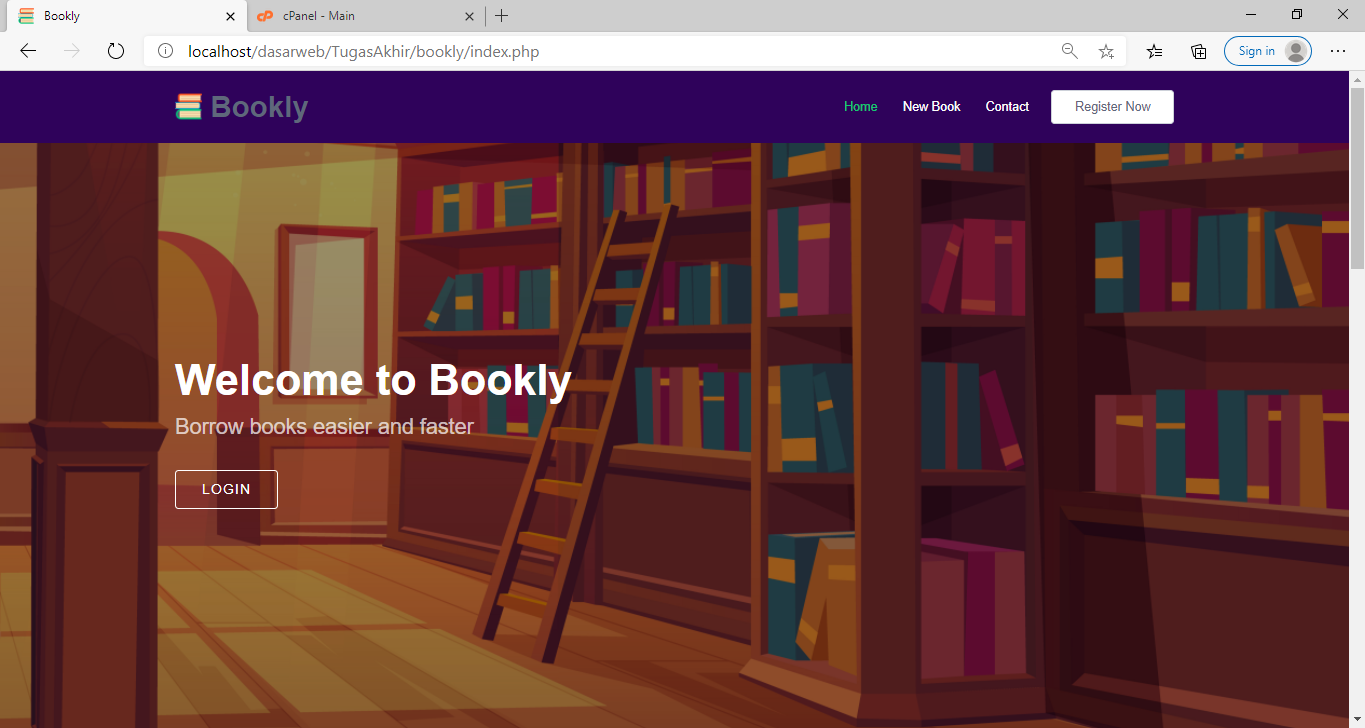This screenshot has width=1365, height=728.
Task: Click the zoom search icon in the address bar
Action: click(1069, 51)
